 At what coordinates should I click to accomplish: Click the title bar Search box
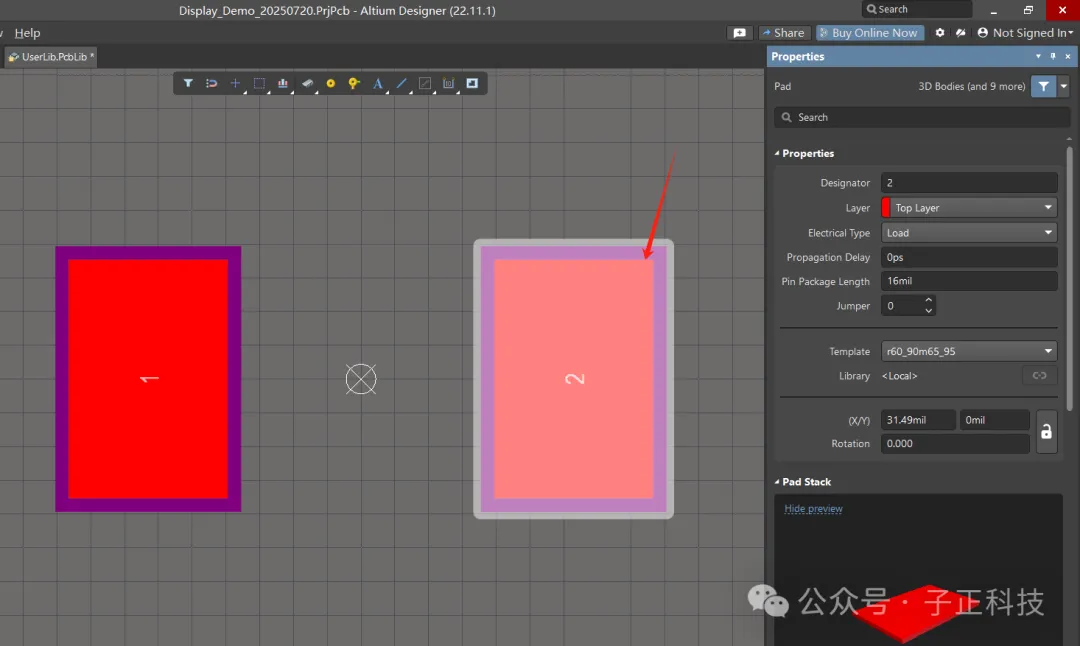pyautogui.click(x=916, y=9)
